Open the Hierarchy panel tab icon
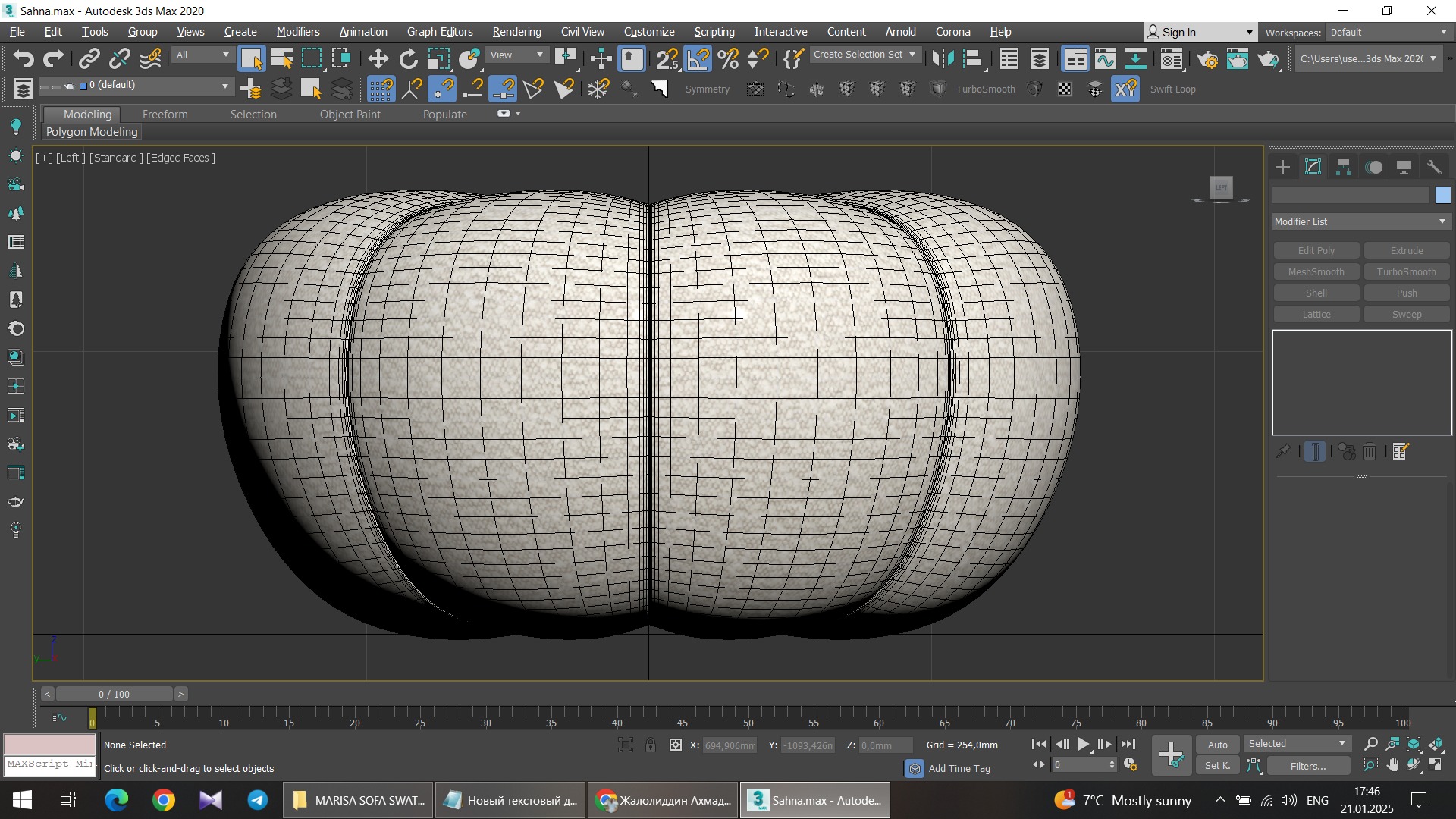The image size is (1456, 819). (x=1343, y=168)
